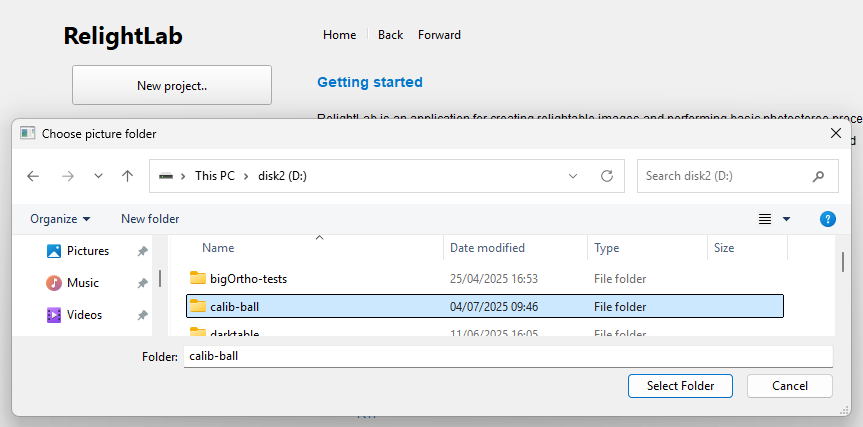
Task: Click 25/04/2025 16:53 date cell
Action: point(494,279)
